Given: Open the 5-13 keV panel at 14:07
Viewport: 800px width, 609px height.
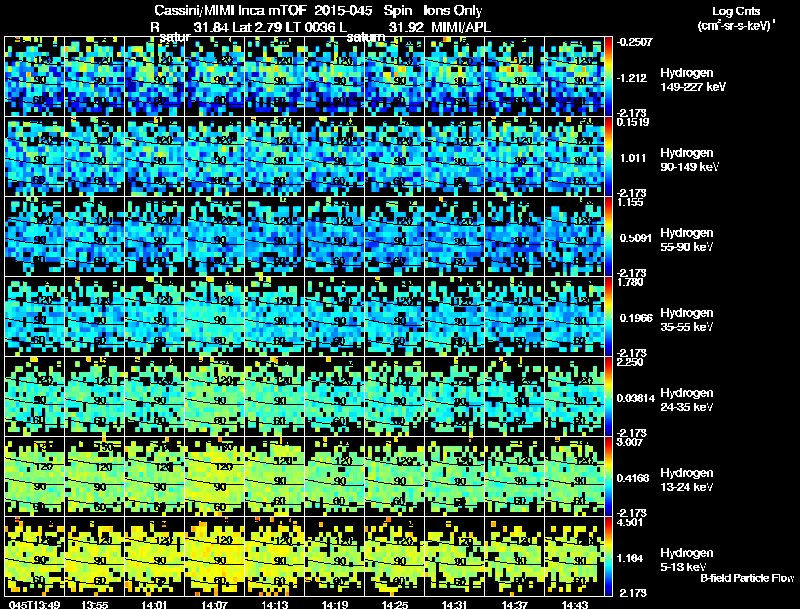Looking at the screenshot, I should point(215,557).
